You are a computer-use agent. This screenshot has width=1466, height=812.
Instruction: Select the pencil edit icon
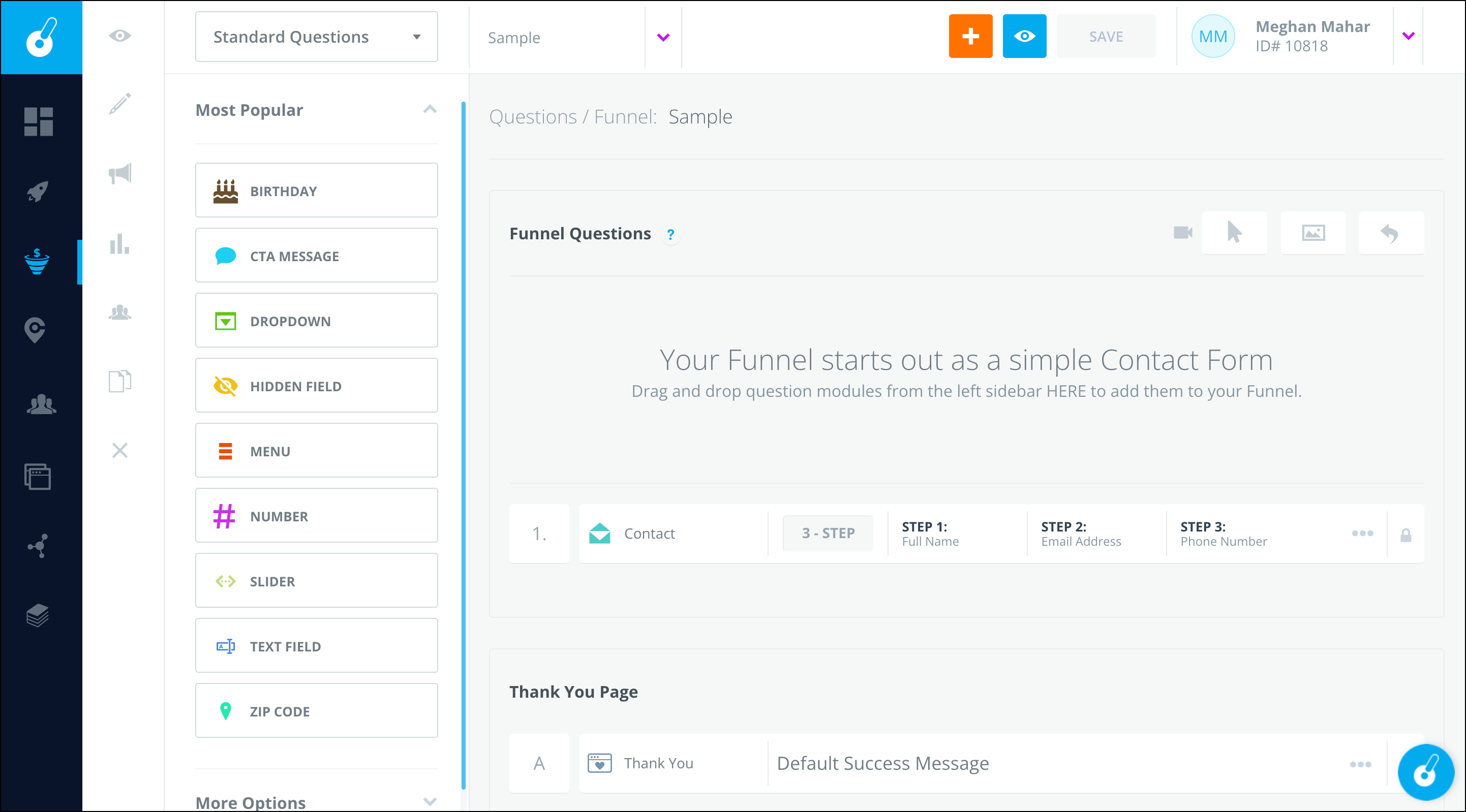120,104
